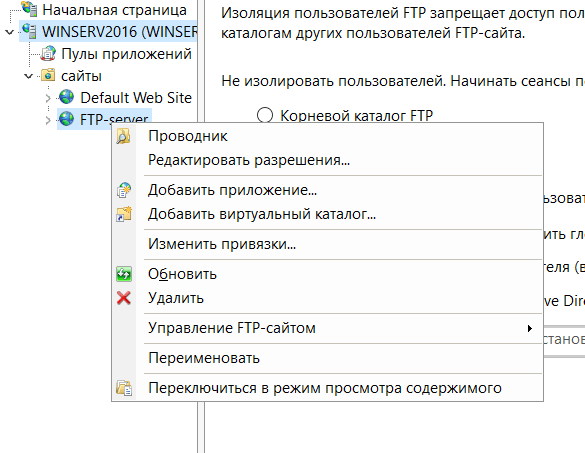
Task: Click the Default Web Site globe icon
Action: (66, 97)
